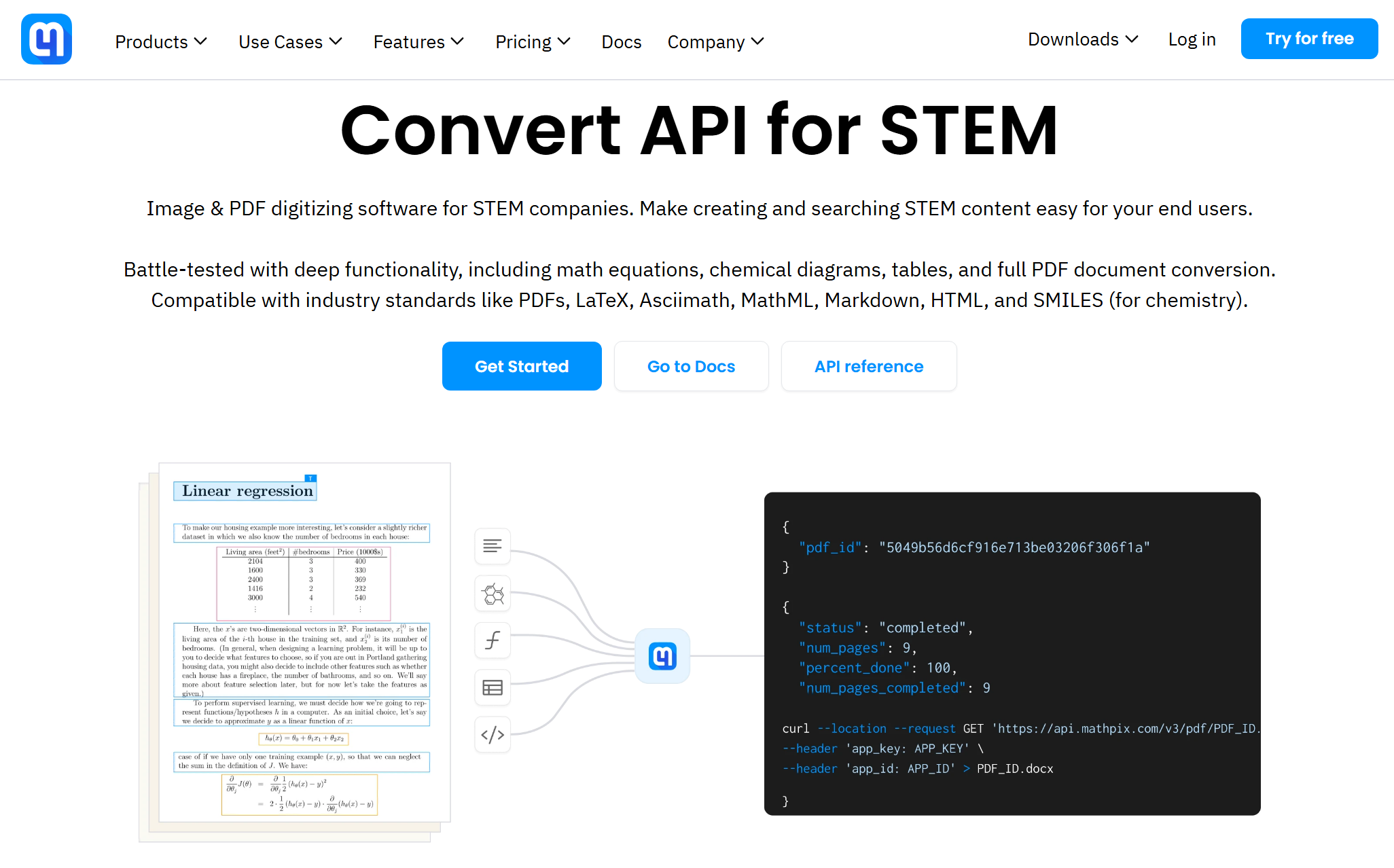Expand the Pricing menu

[533, 41]
